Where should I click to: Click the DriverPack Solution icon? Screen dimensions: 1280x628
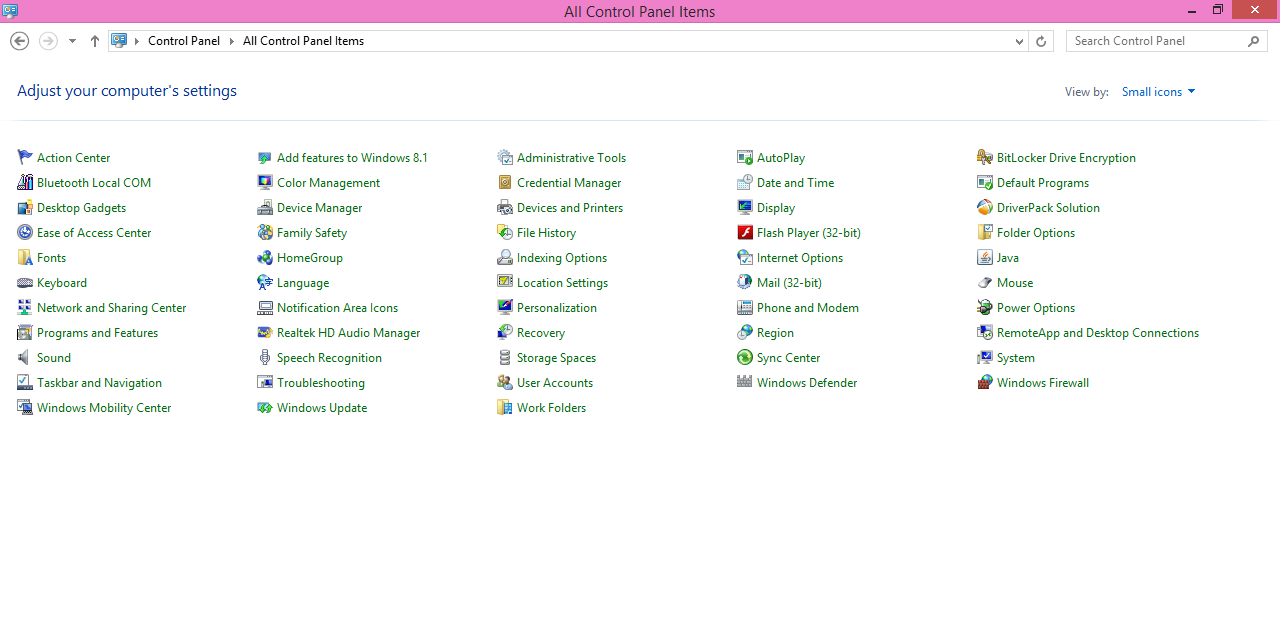985,207
